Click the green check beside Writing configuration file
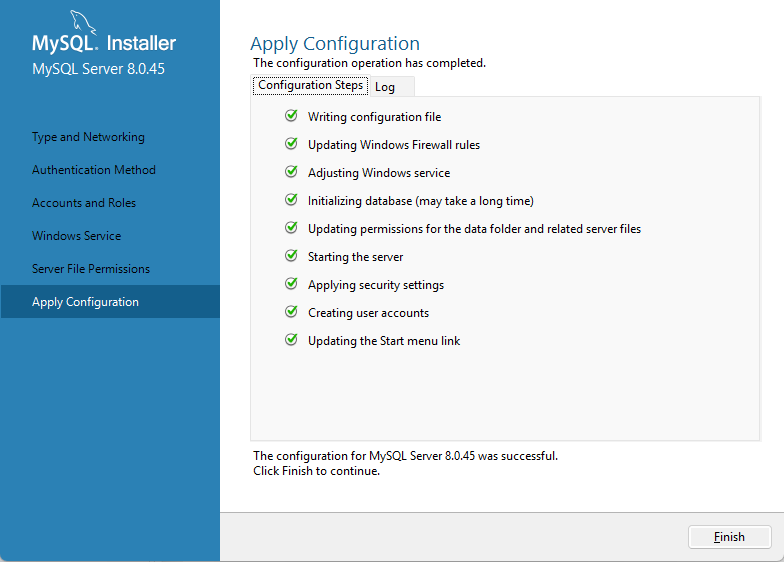The height and width of the screenshot is (562, 784). click(292, 116)
